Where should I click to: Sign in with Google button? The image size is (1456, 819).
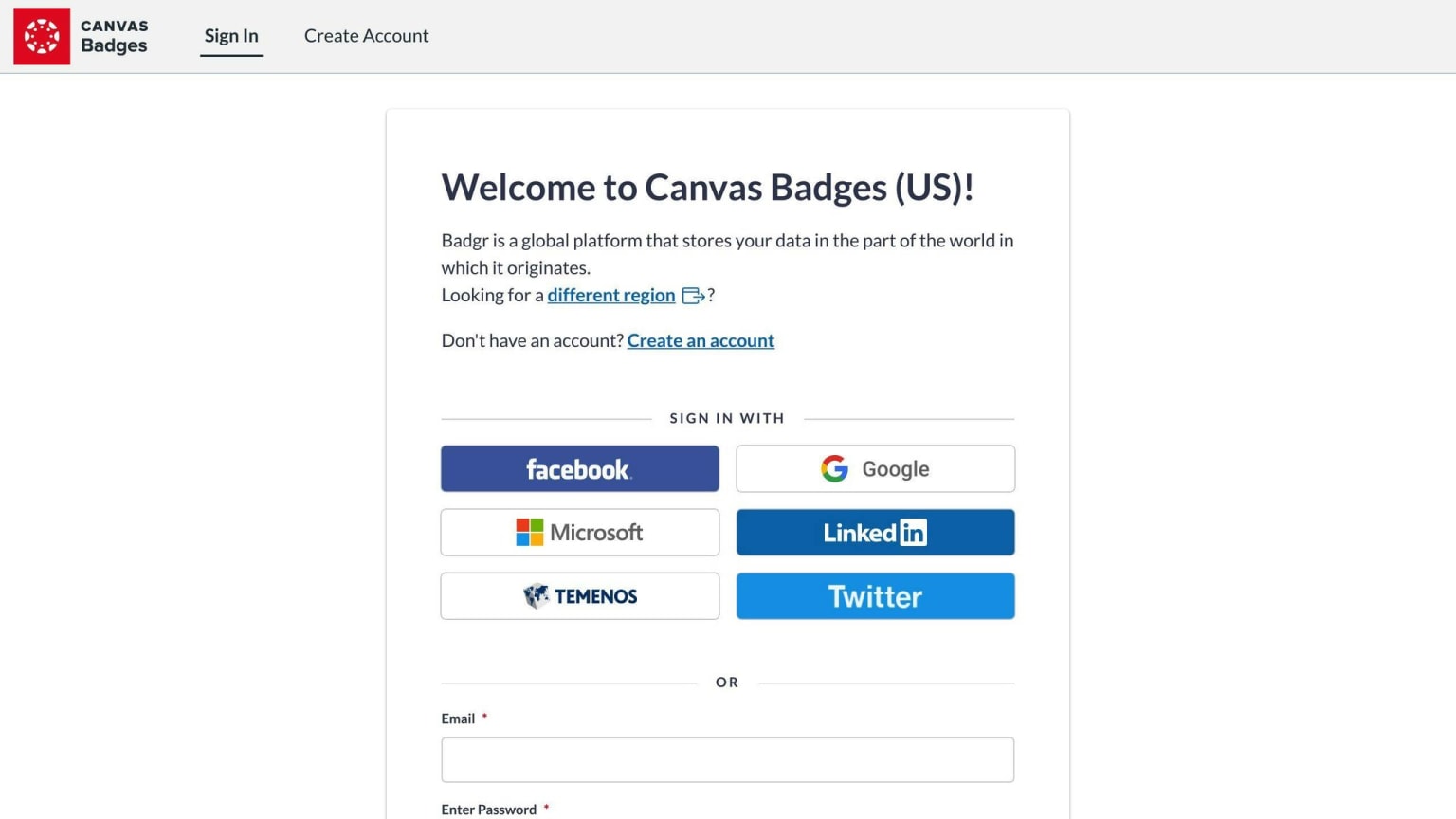click(x=876, y=468)
